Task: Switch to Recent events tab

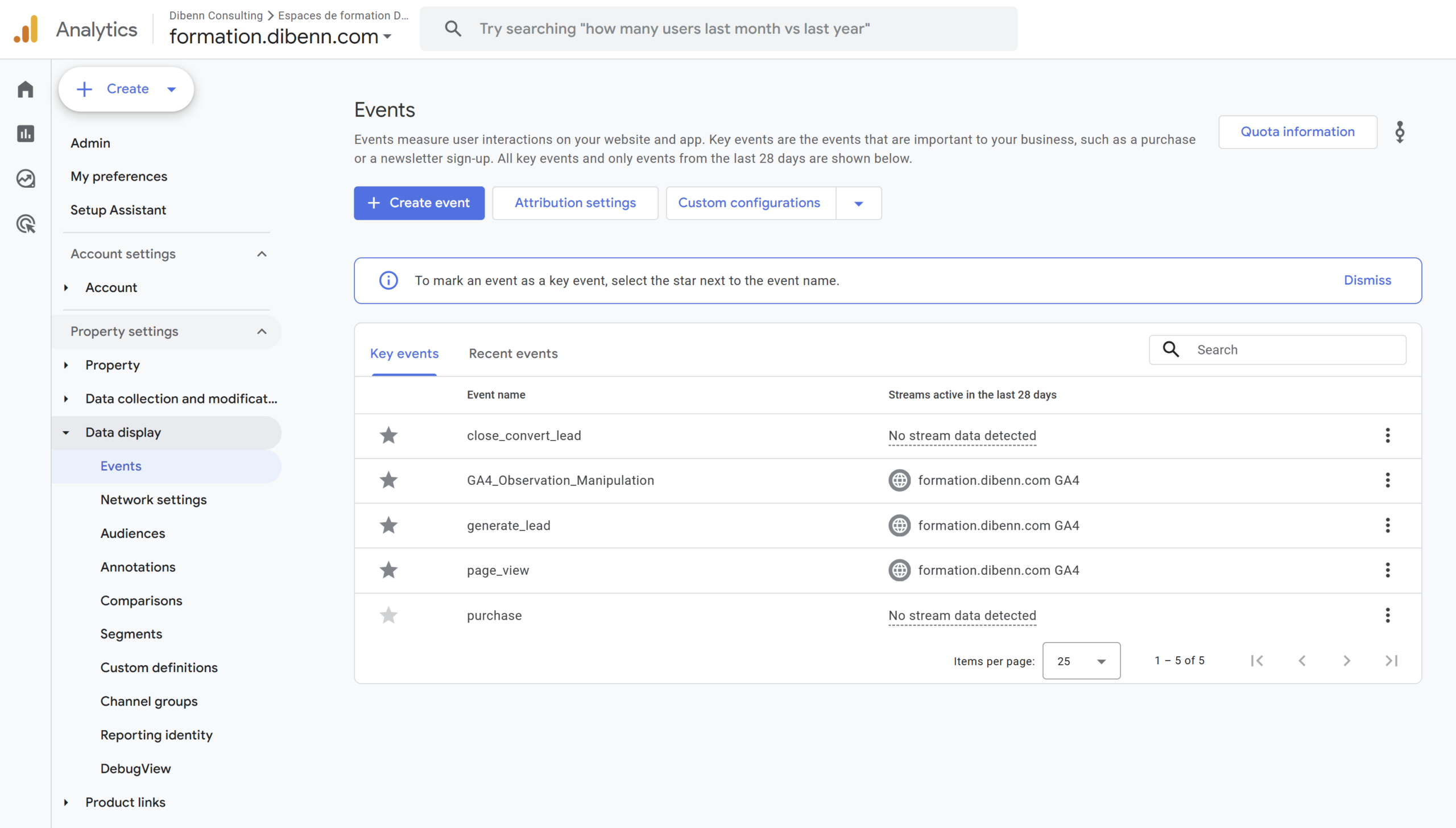Action: (513, 353)
